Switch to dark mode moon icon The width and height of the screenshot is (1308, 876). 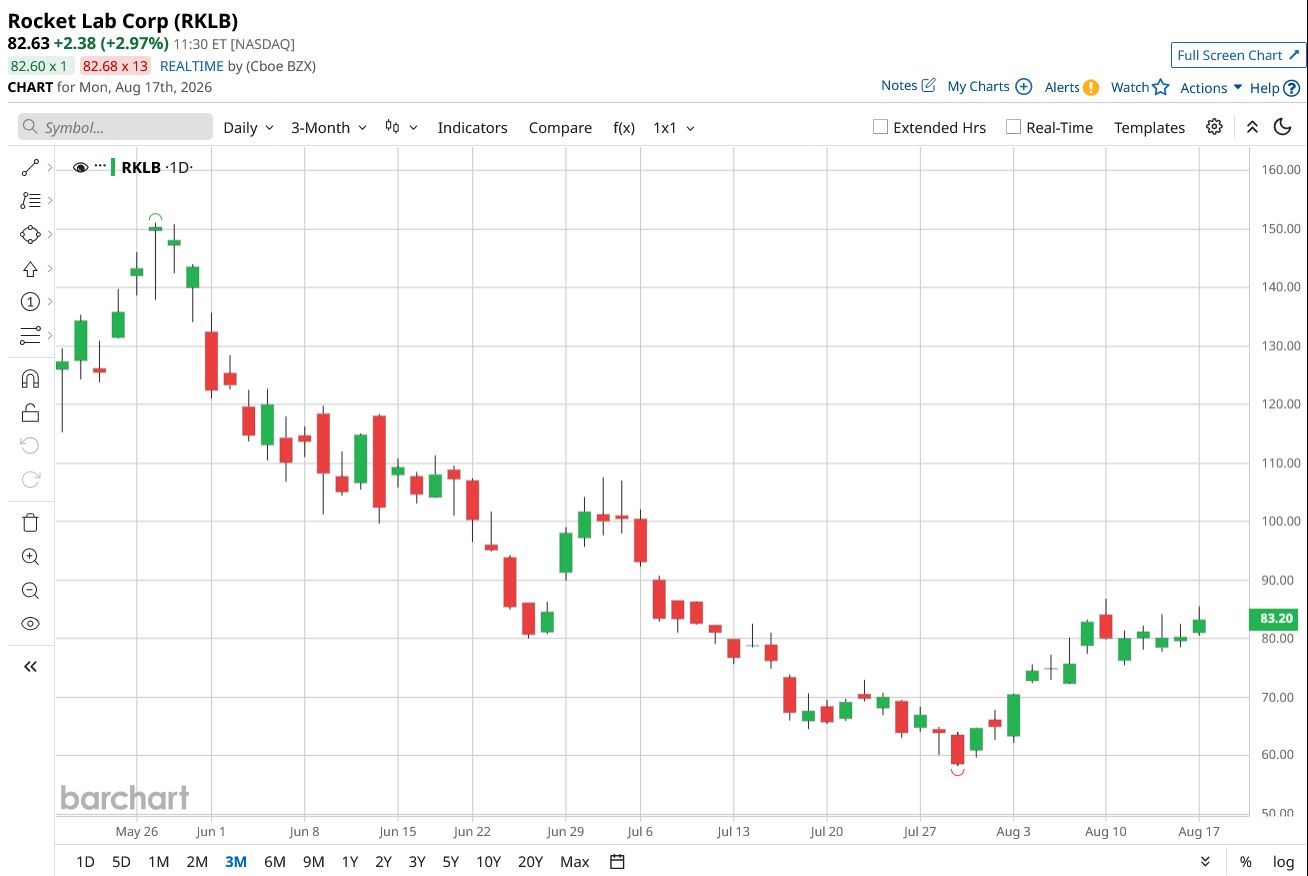[1282, 127]
